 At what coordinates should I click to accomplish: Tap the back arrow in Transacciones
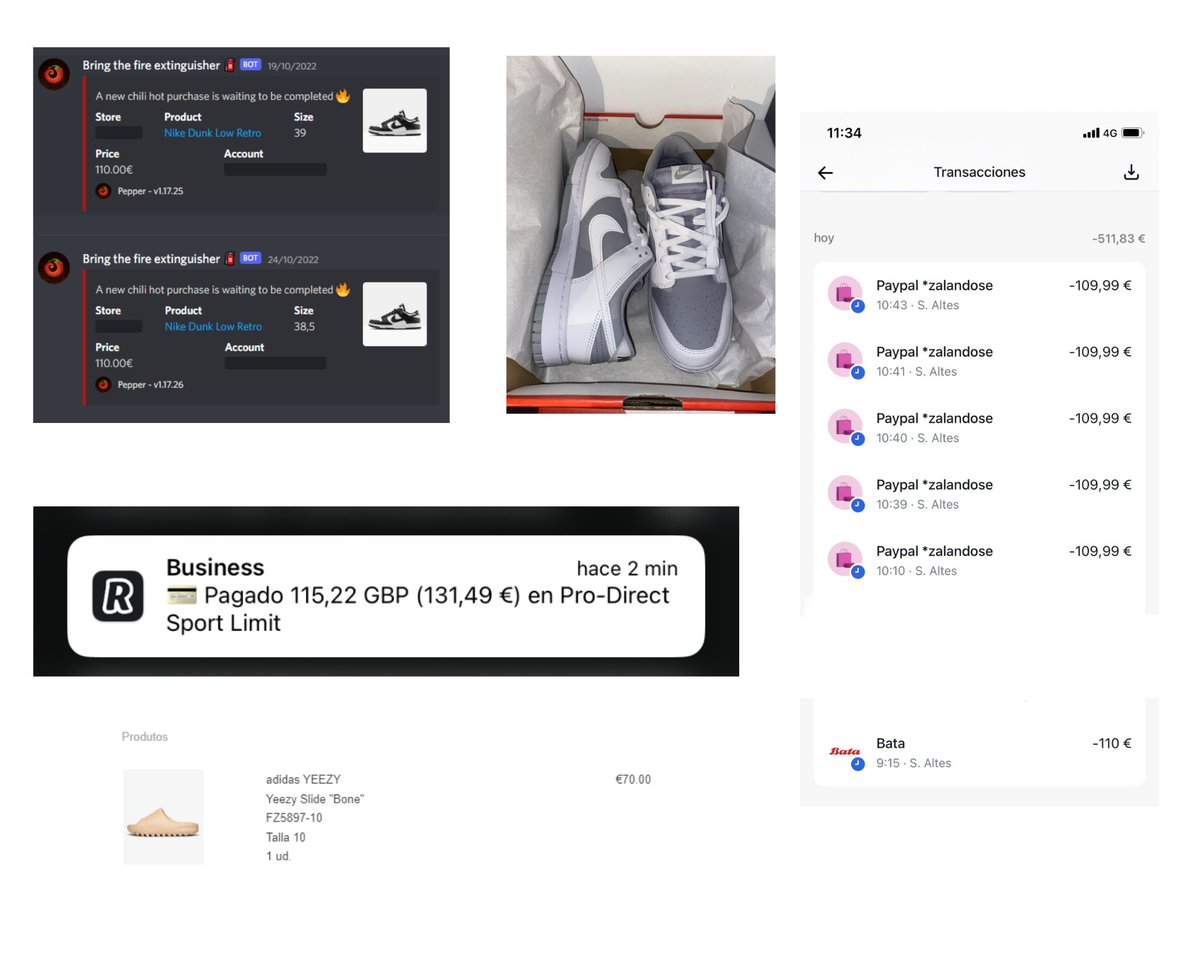click(825, 173)
